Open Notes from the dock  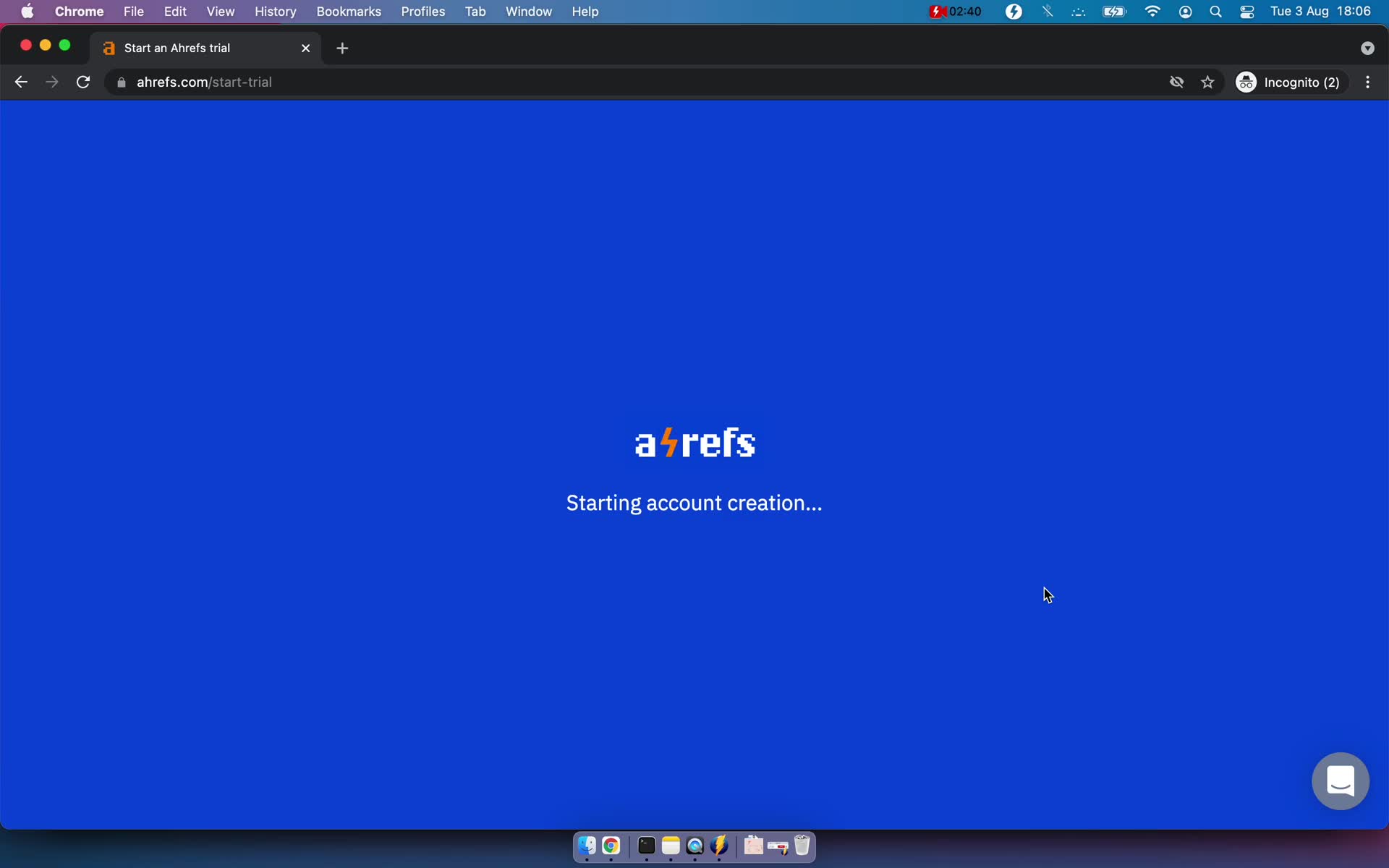(x=671, y=846)
